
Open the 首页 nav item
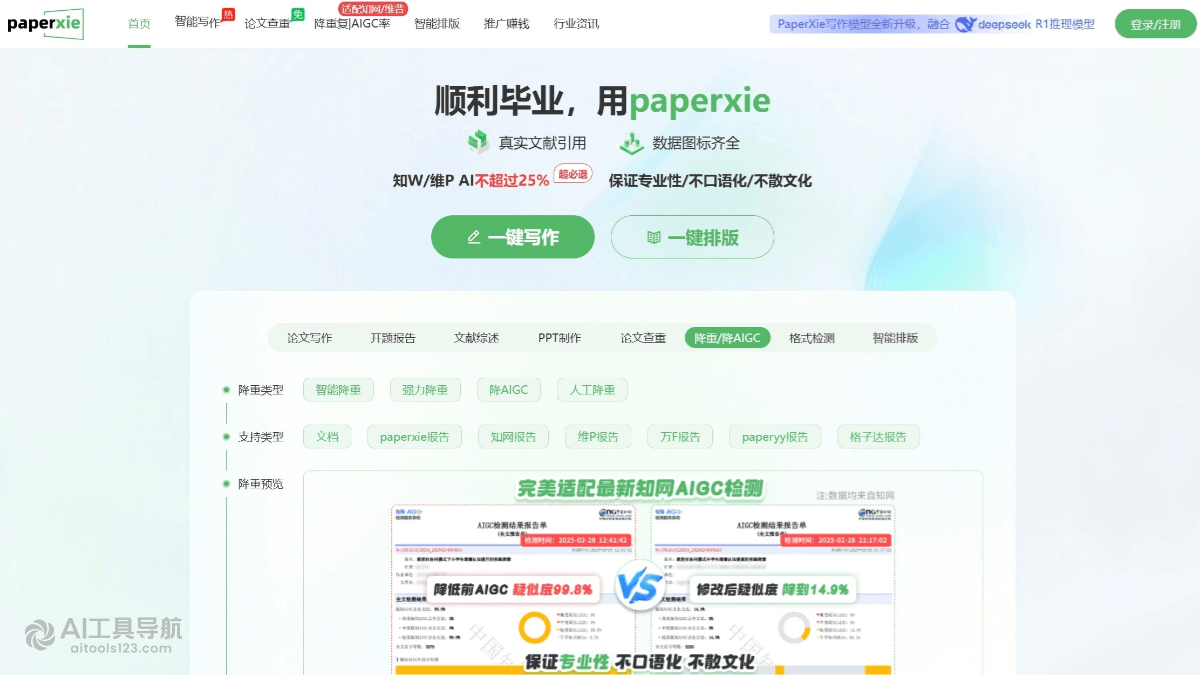point(139,23)
